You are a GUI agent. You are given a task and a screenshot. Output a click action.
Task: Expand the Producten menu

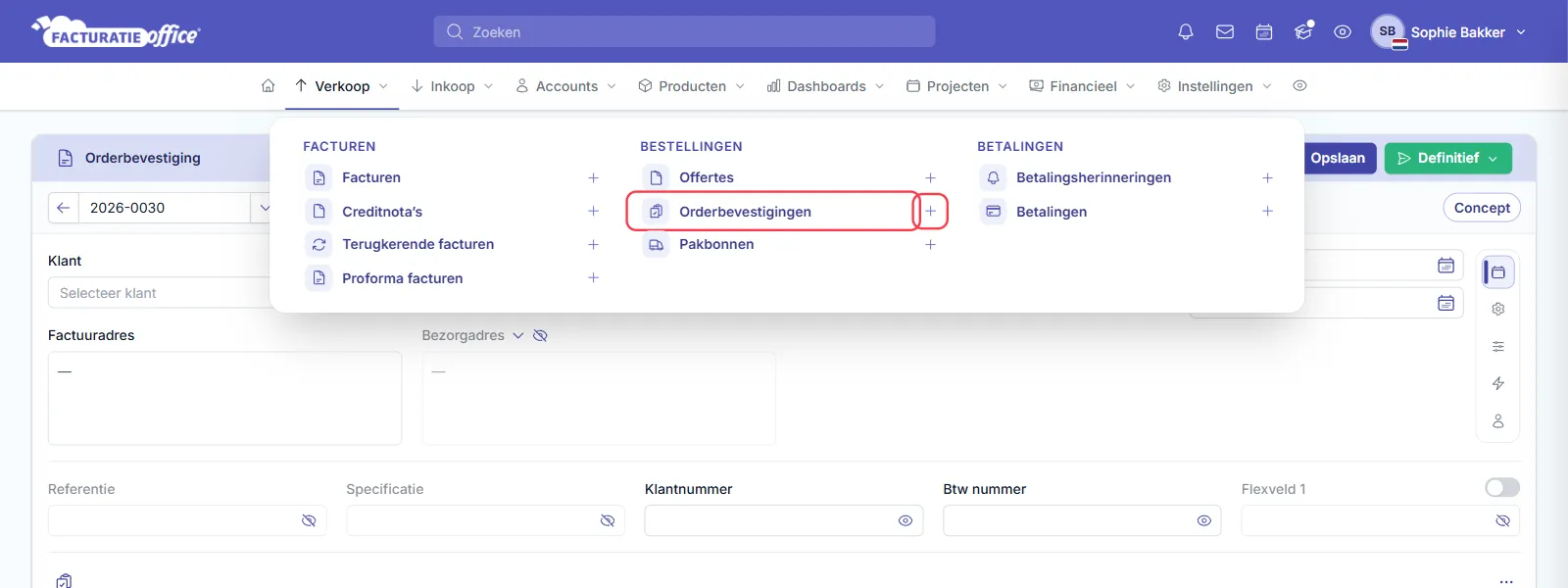coord(692,86)
